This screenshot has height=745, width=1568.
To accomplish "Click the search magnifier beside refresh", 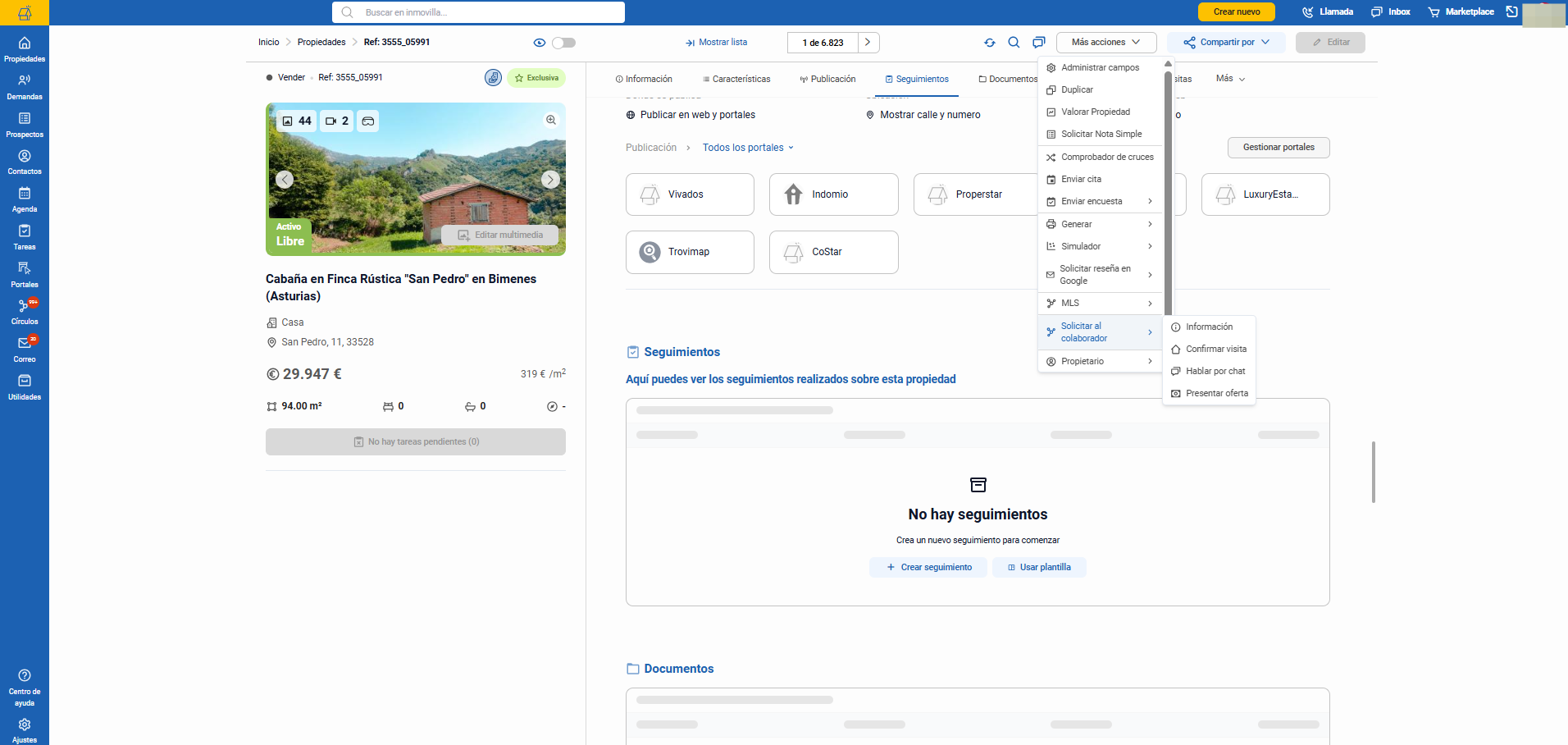I will (x=1014, y=43).
